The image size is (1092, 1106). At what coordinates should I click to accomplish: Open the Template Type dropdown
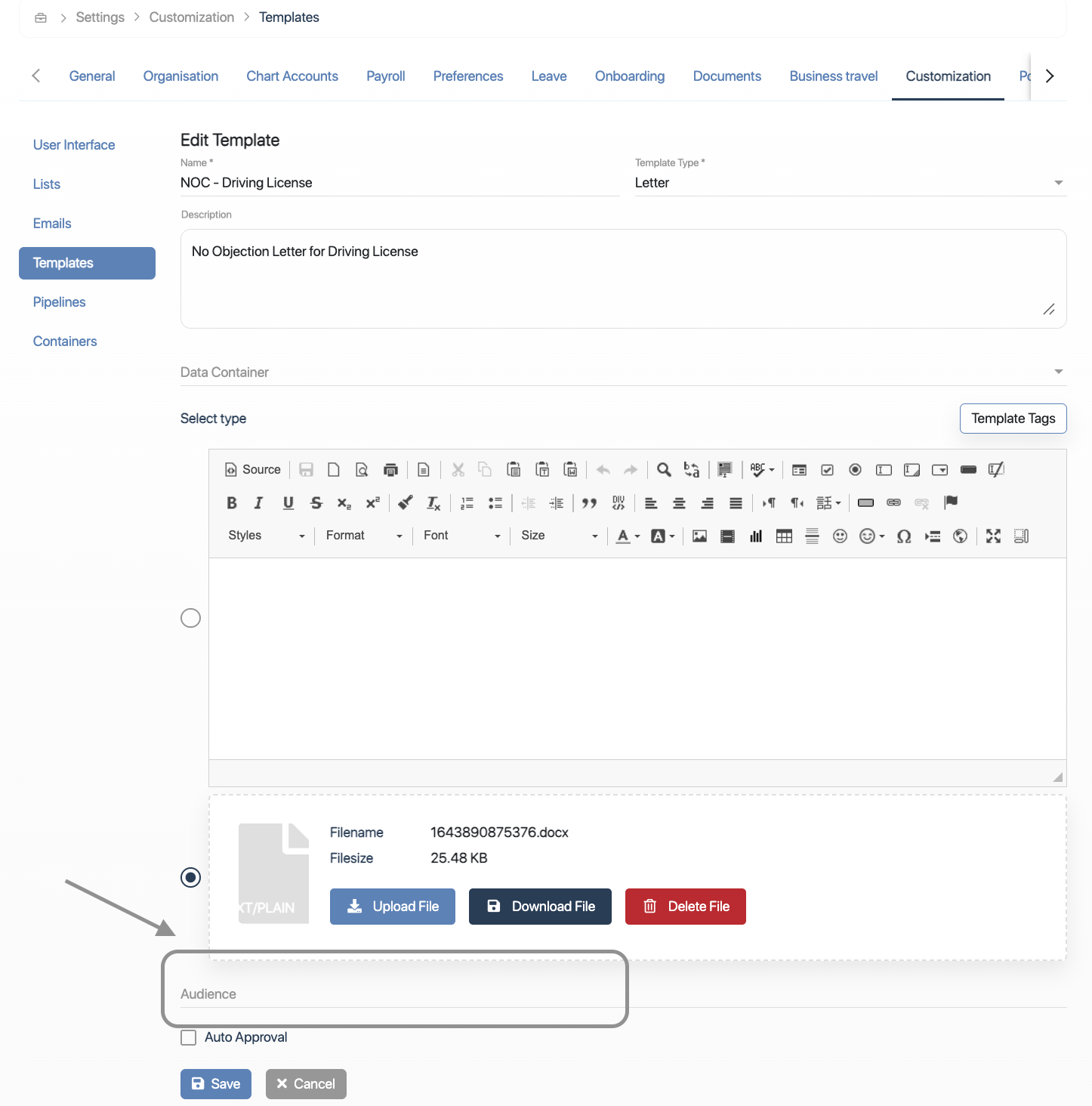(850, 183)
